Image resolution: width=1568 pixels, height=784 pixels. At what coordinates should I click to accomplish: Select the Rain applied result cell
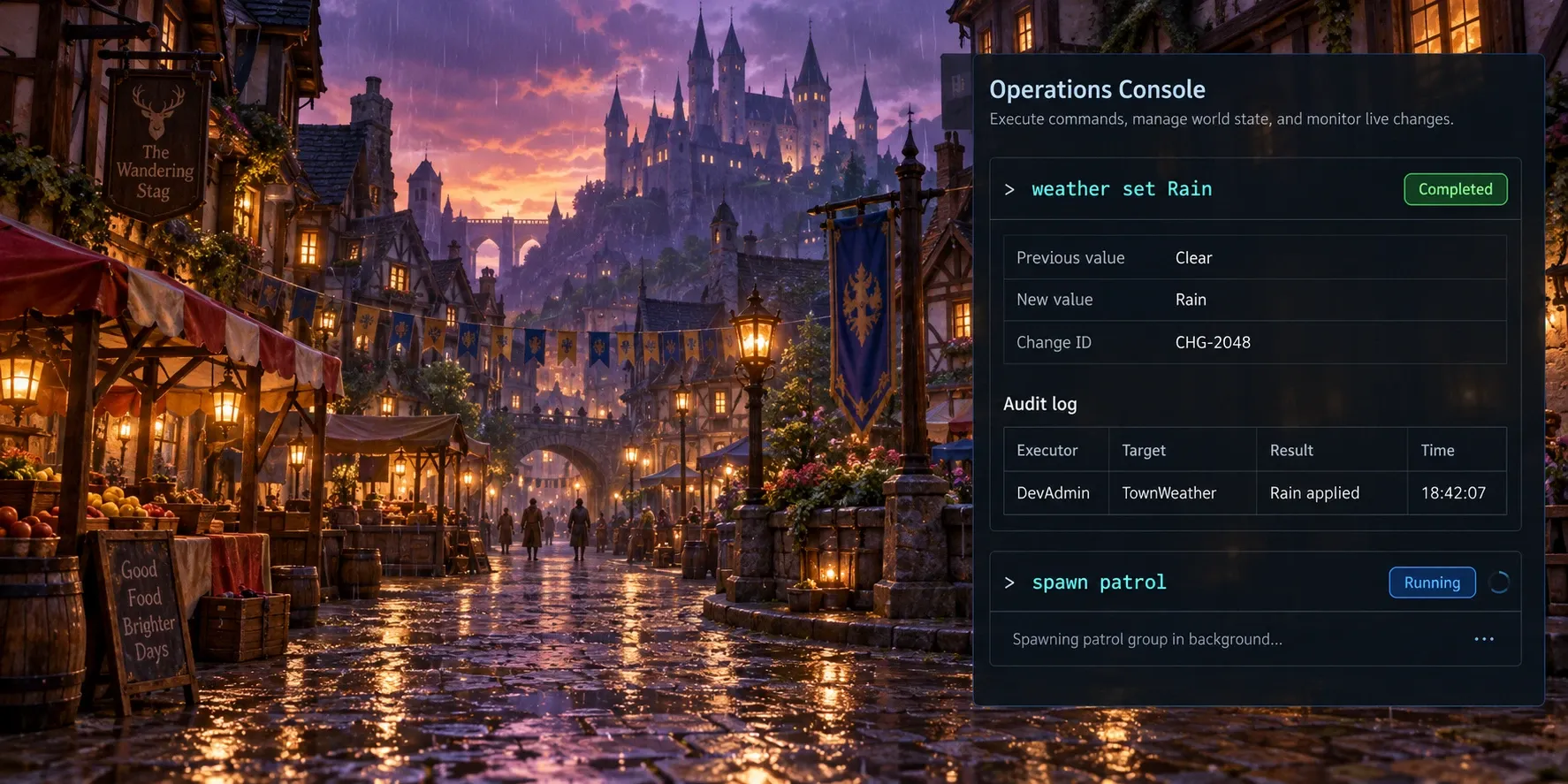pos(1314,493)
